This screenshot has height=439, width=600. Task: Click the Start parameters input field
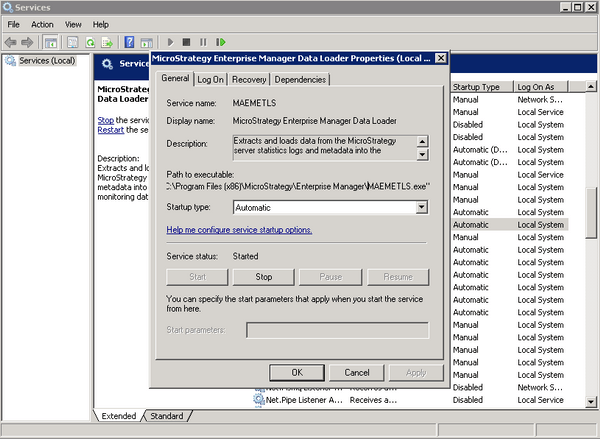[x=337, y=330]
